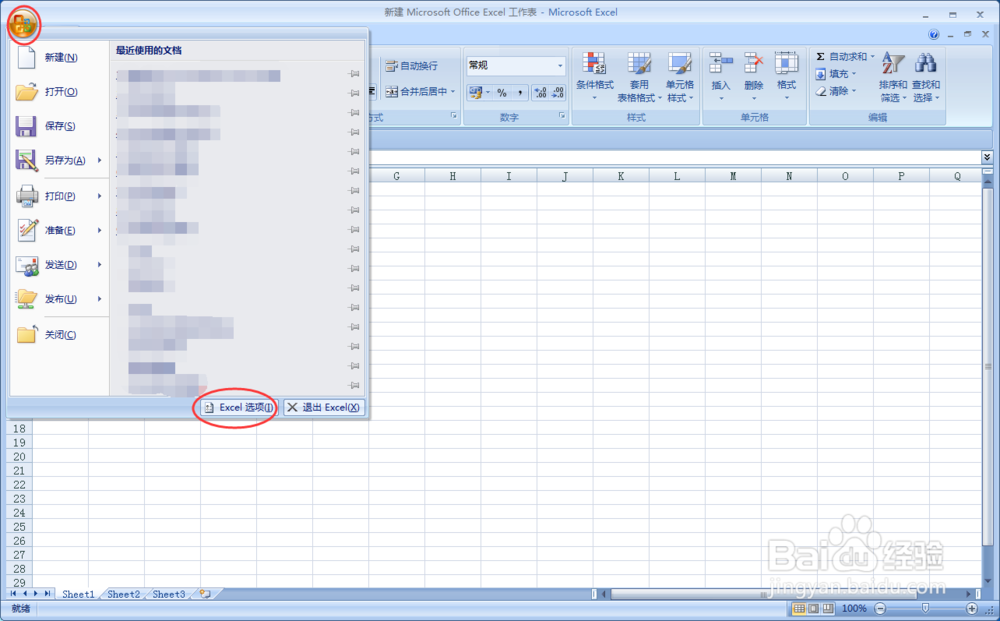Viewport: 1000px width, 621px height.
Task: Open the 合并后居中 dropdown arrow
Action: (x=453, y=92)
